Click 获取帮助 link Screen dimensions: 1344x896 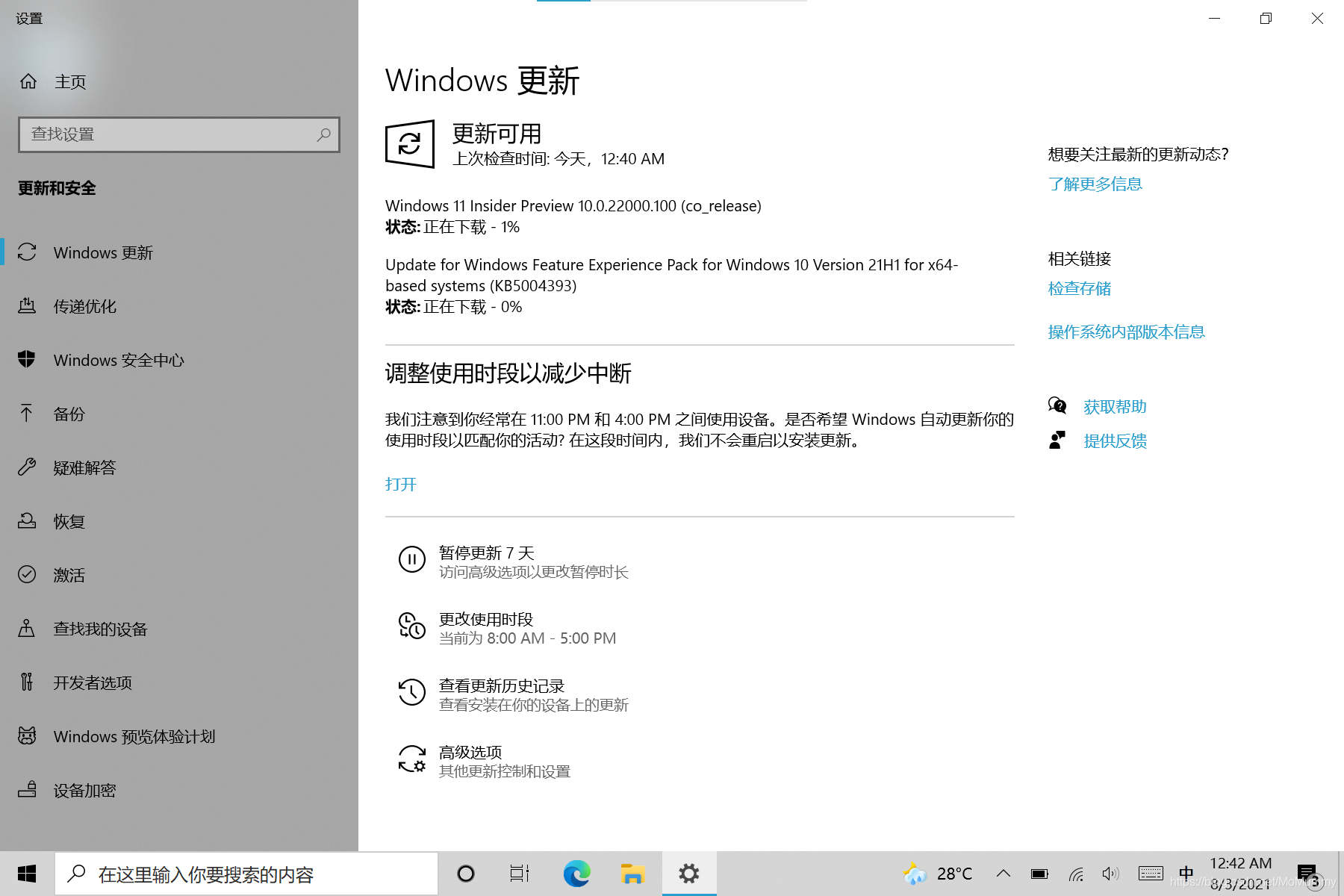(x=1115, y=406)
